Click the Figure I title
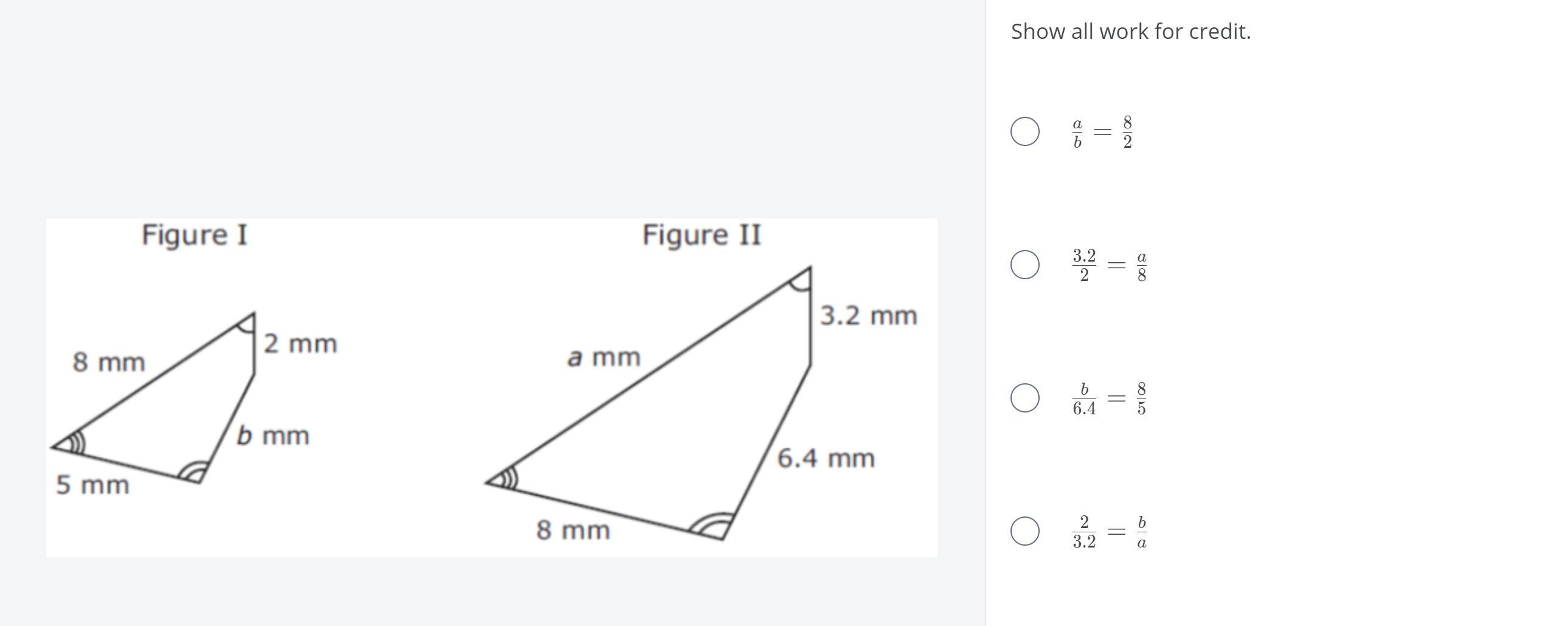This screenshot has height=626, width=1568. coord(195,235)
